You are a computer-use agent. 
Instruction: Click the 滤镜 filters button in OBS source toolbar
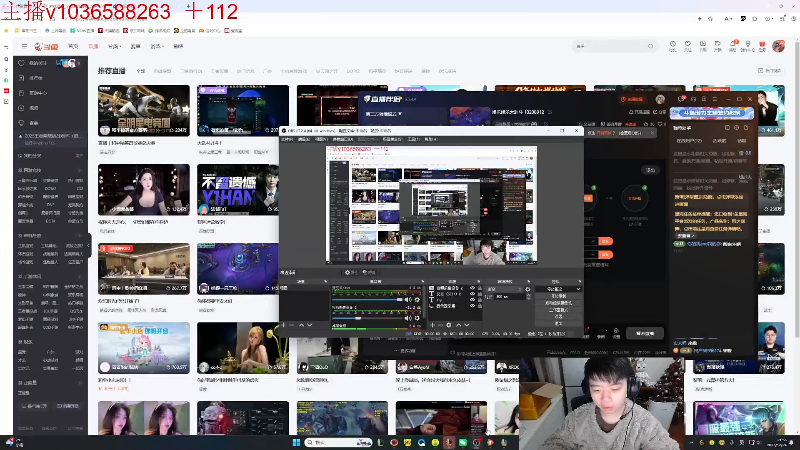click(x=369, y=272)
